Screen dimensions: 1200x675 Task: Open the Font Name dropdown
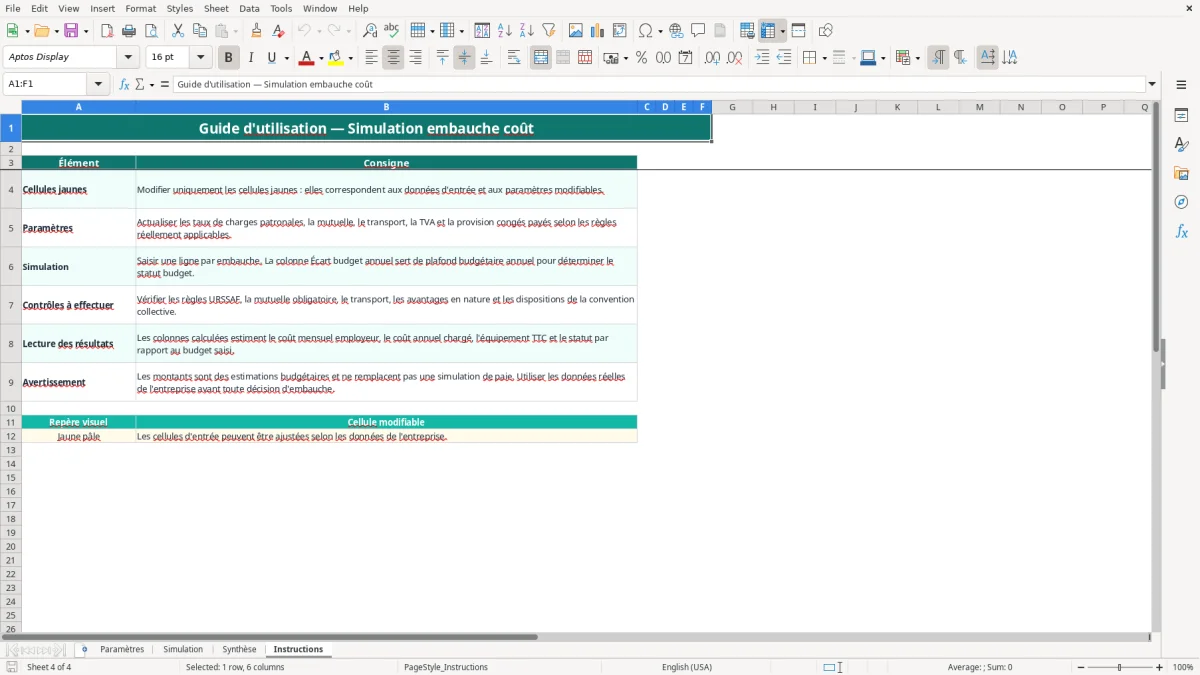click(x=128, y=58)
